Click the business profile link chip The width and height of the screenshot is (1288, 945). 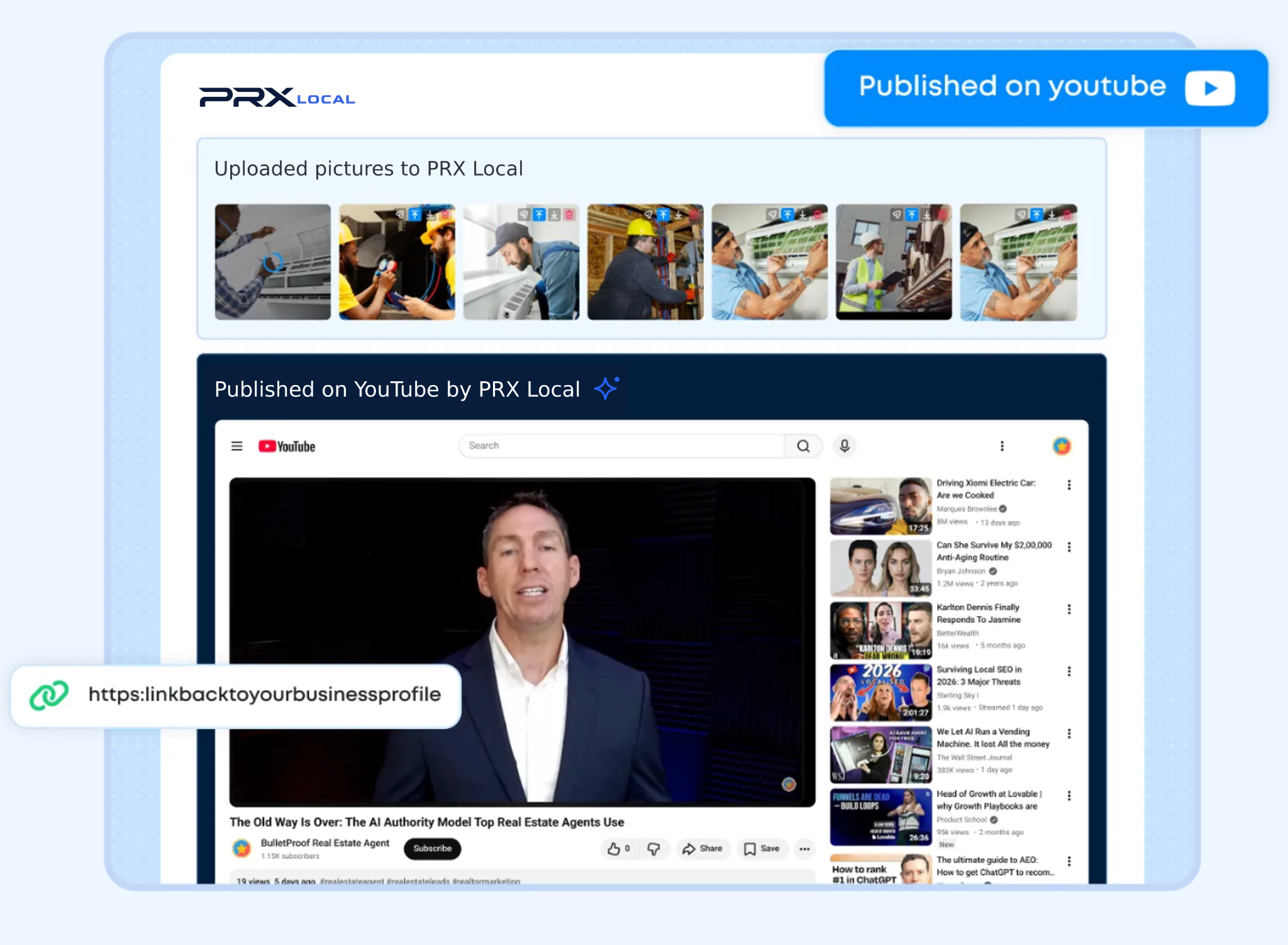[236, 695]
